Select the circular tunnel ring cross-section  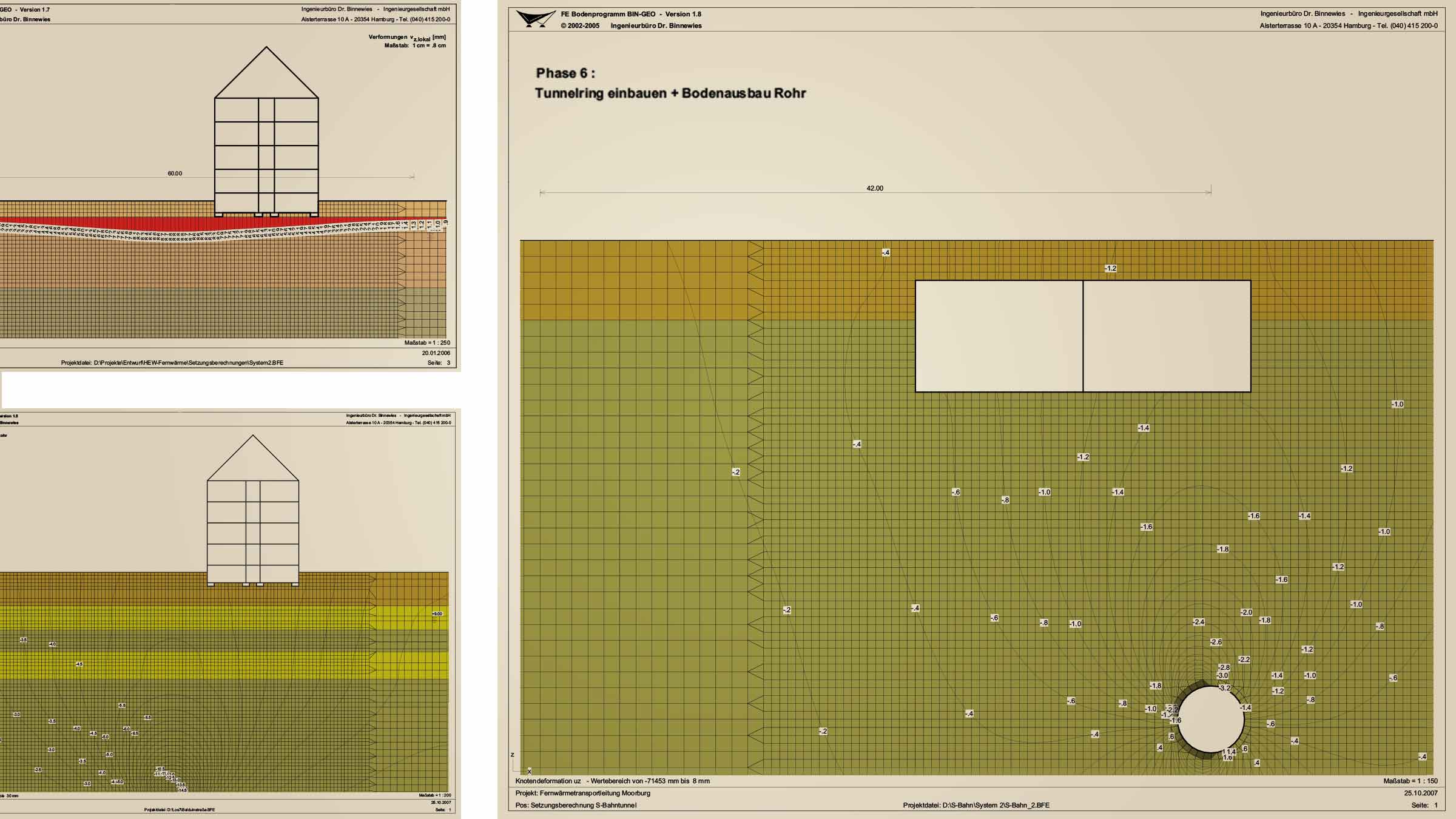click(1210, 720)
